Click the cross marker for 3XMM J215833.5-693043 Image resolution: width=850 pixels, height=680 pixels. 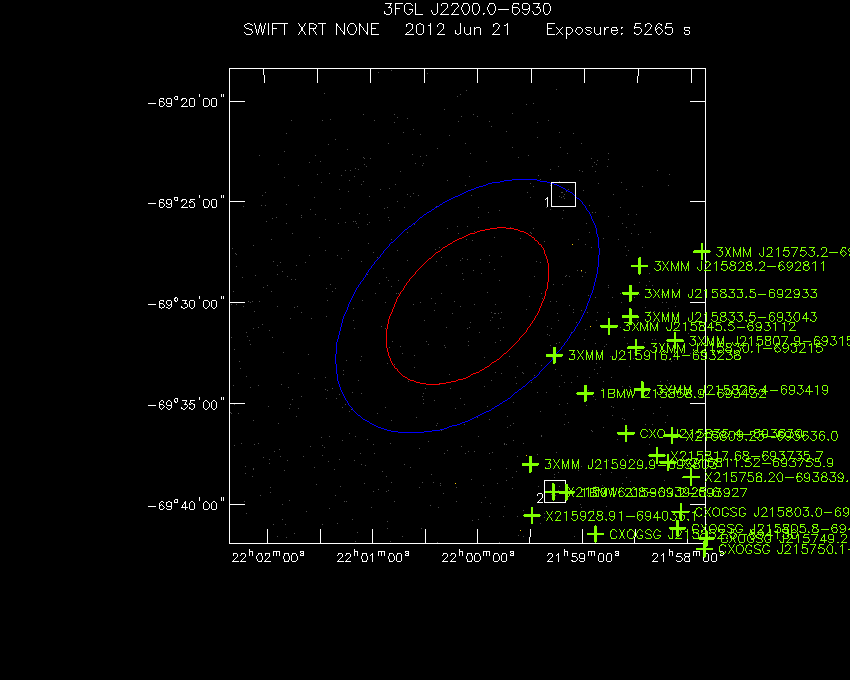click(x=630, y=315)
